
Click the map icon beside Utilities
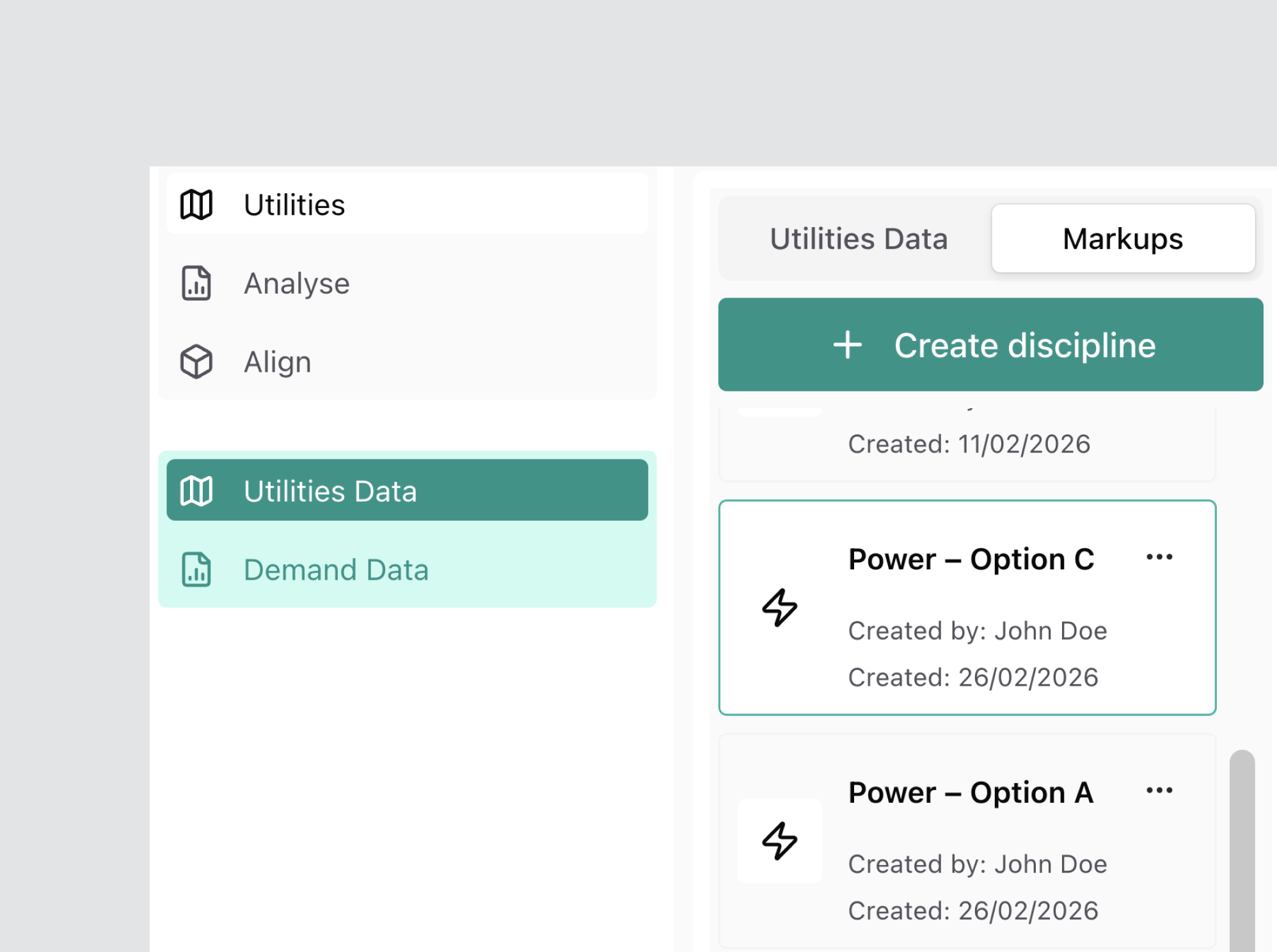(196, 205)
